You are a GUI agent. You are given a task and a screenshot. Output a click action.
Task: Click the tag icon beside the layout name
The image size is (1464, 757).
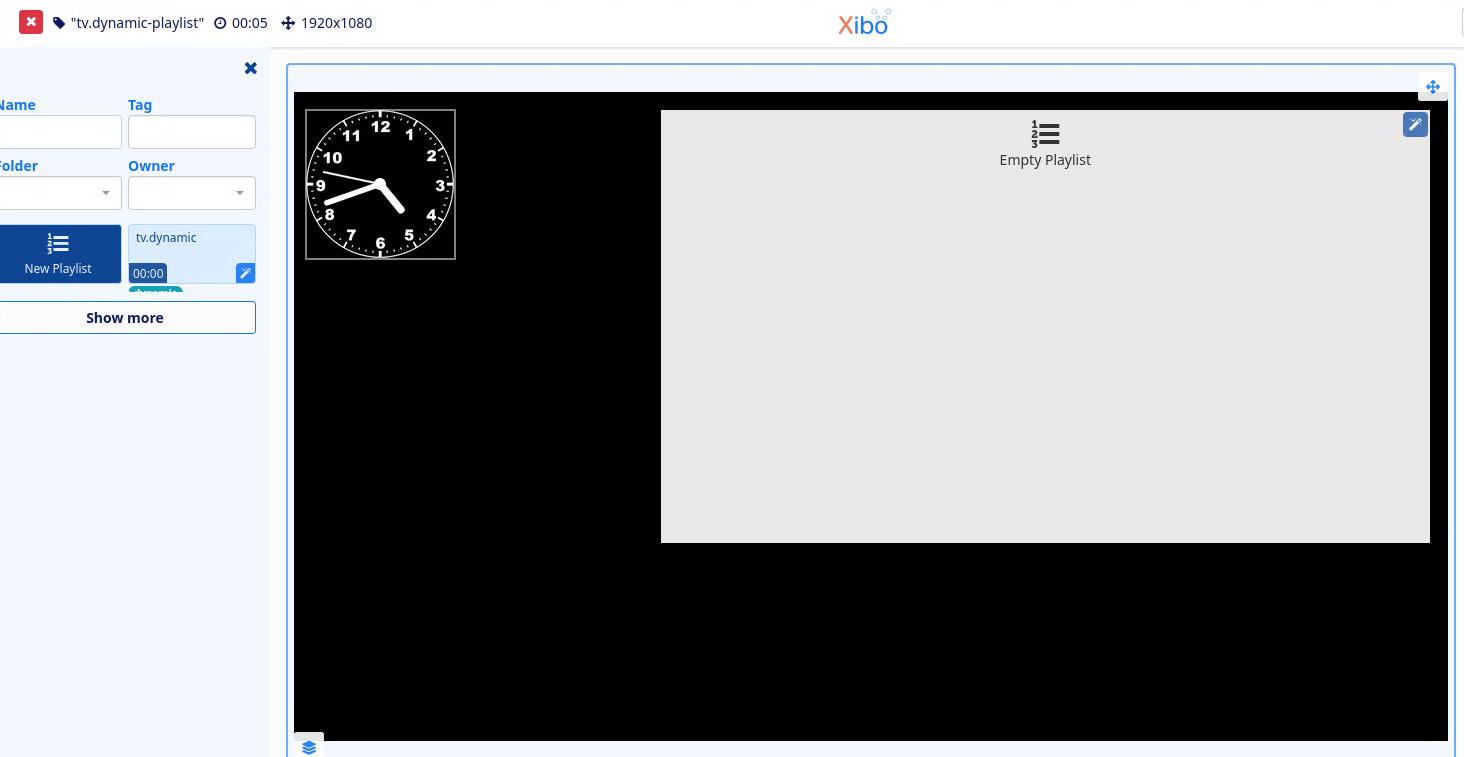coord(59,23)
